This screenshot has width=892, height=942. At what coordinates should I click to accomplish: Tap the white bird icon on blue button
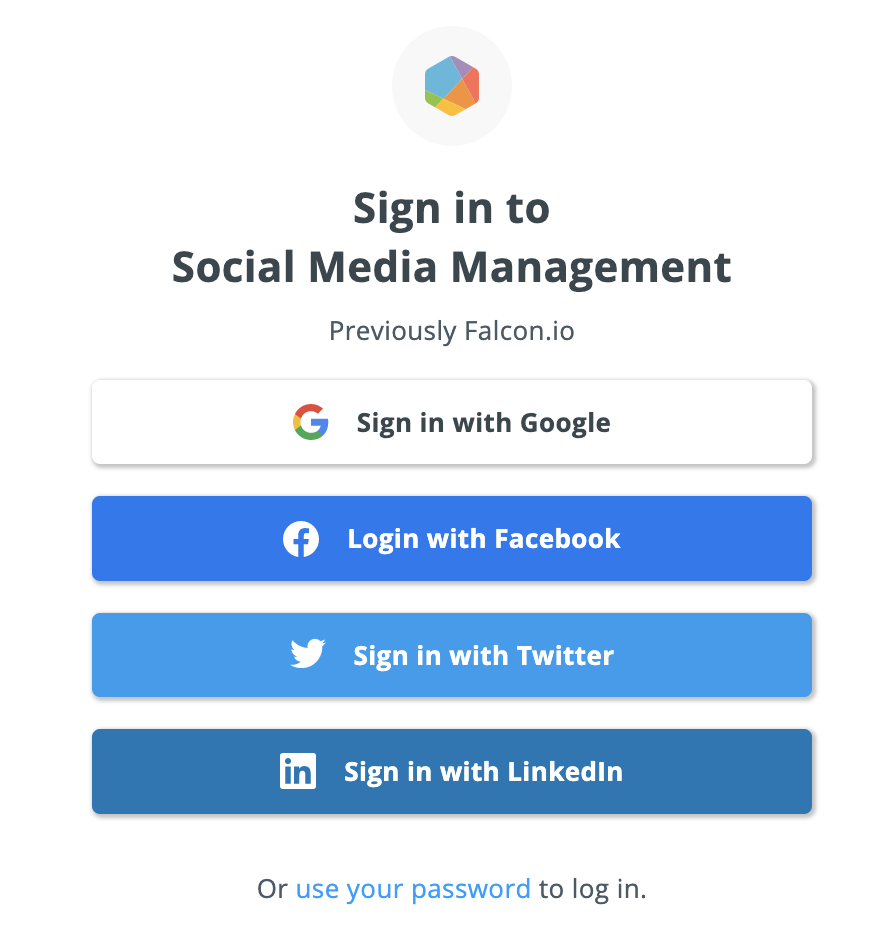click(308, 655)
